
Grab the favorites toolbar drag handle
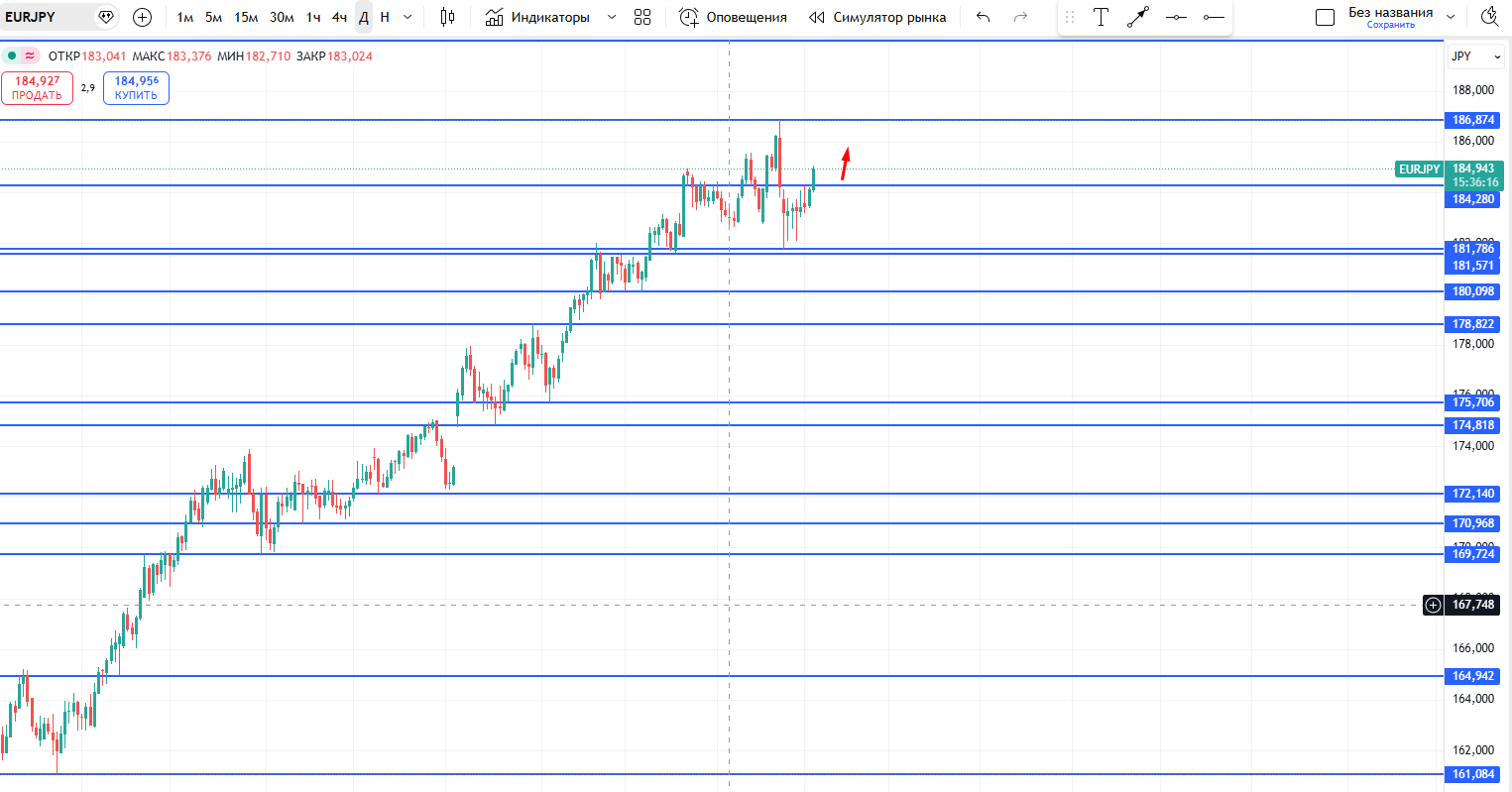[1070, 17]
